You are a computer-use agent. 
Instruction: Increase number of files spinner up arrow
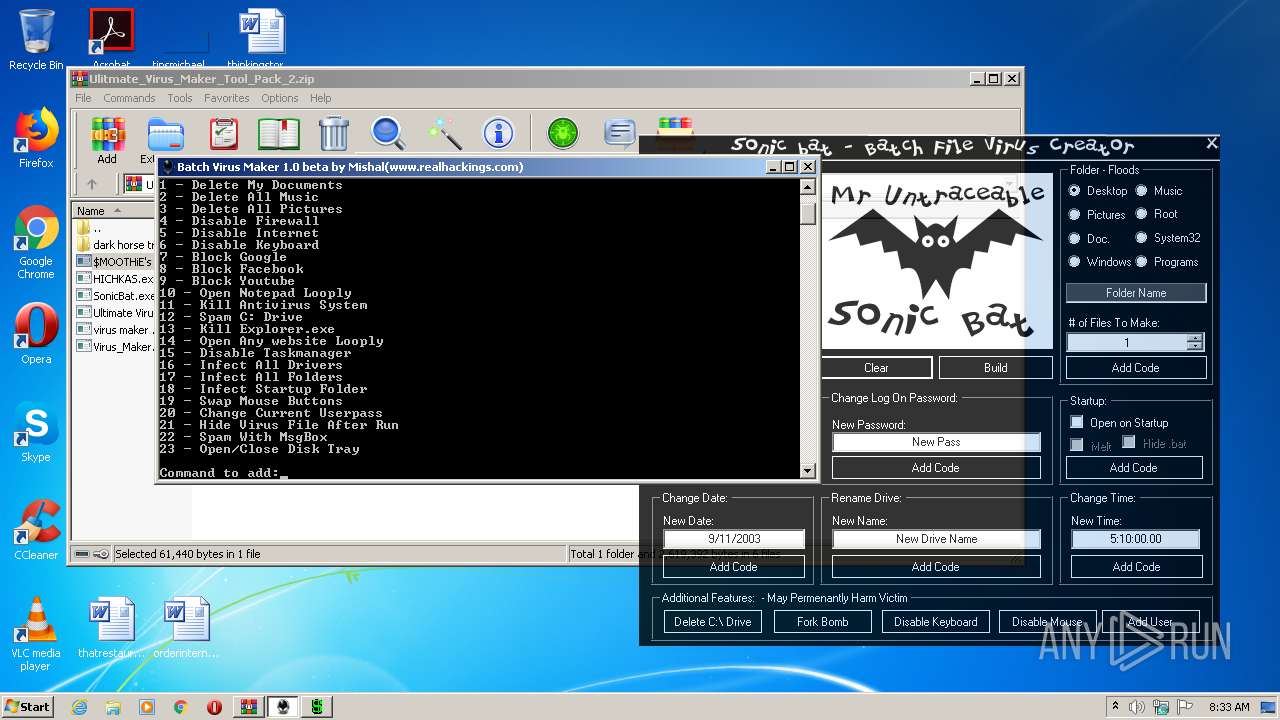tap(1194, 338)
